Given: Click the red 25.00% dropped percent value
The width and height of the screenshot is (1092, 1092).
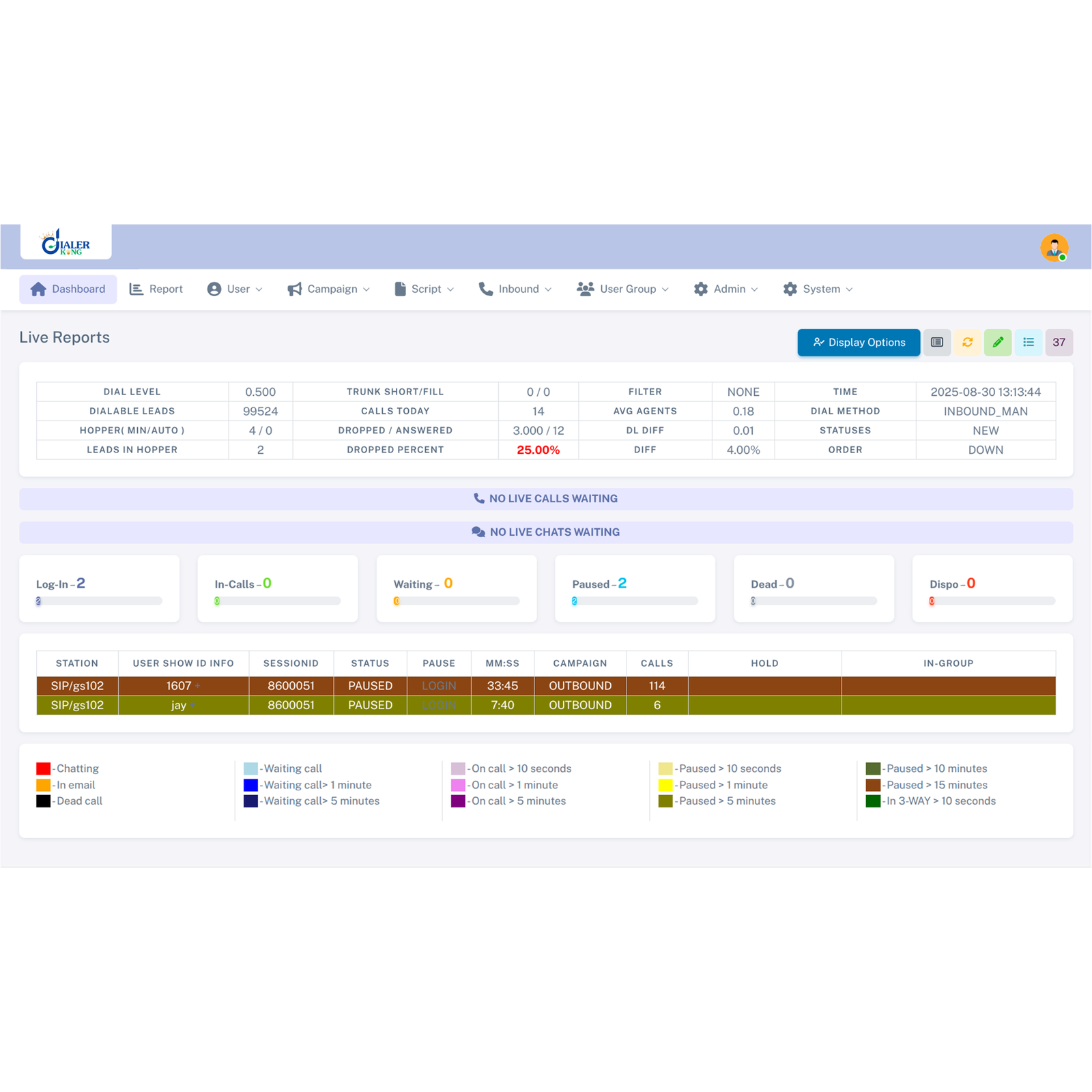Looking at the screenshot, I should (538, 450).
